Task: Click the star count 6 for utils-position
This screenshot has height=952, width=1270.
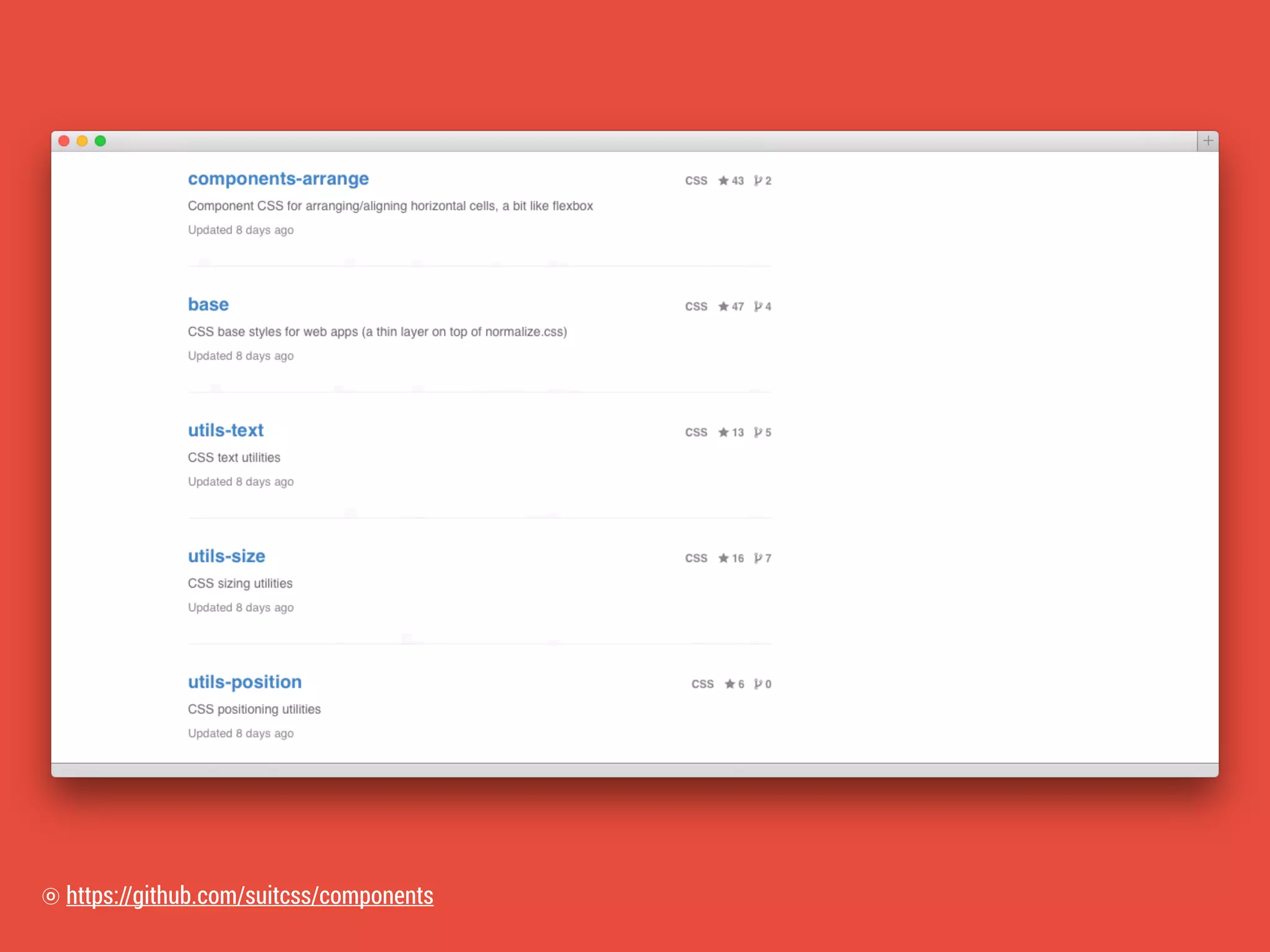Action: tap(734, 684)
